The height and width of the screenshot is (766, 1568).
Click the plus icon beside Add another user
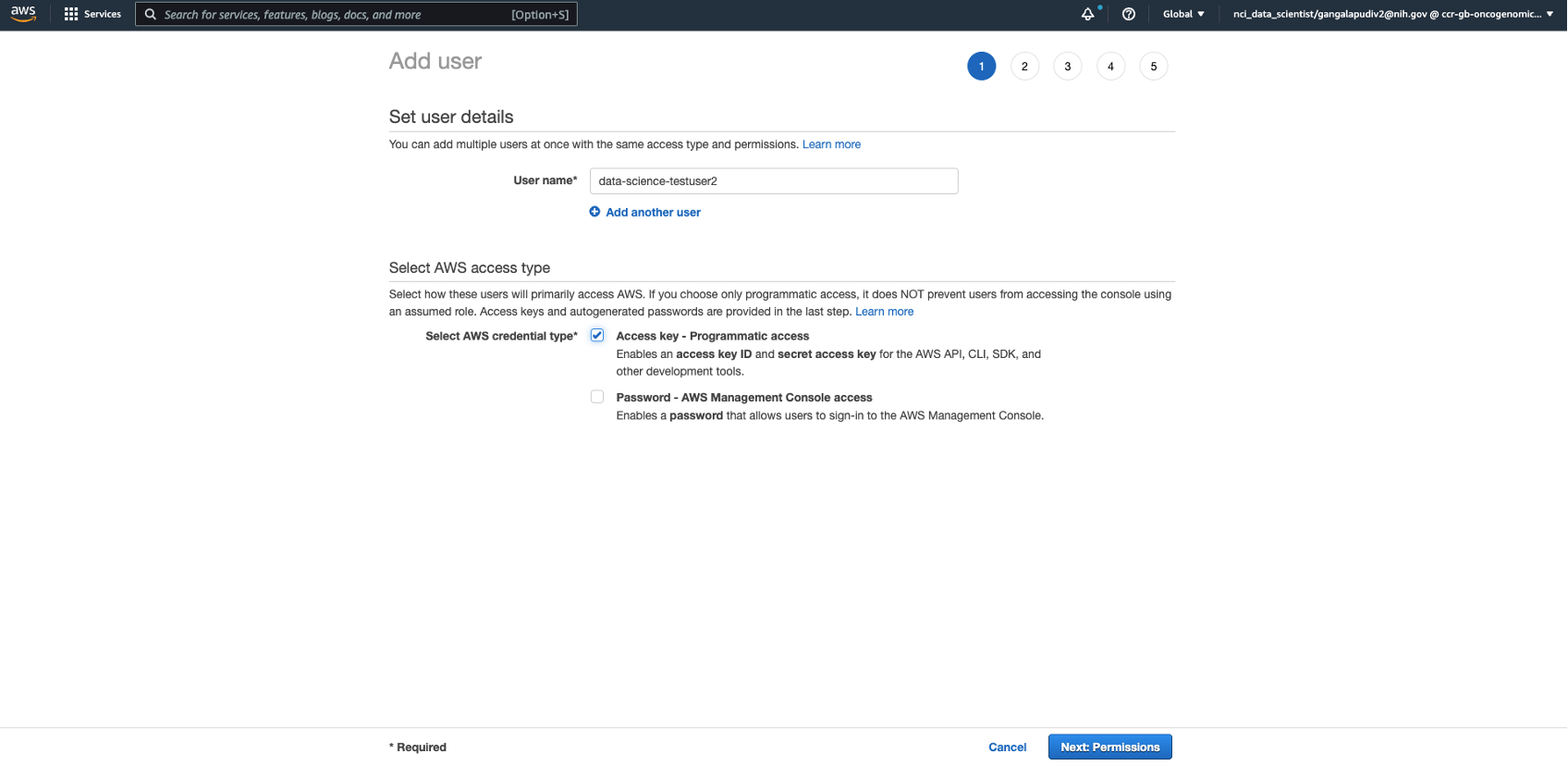coord(594,212)
